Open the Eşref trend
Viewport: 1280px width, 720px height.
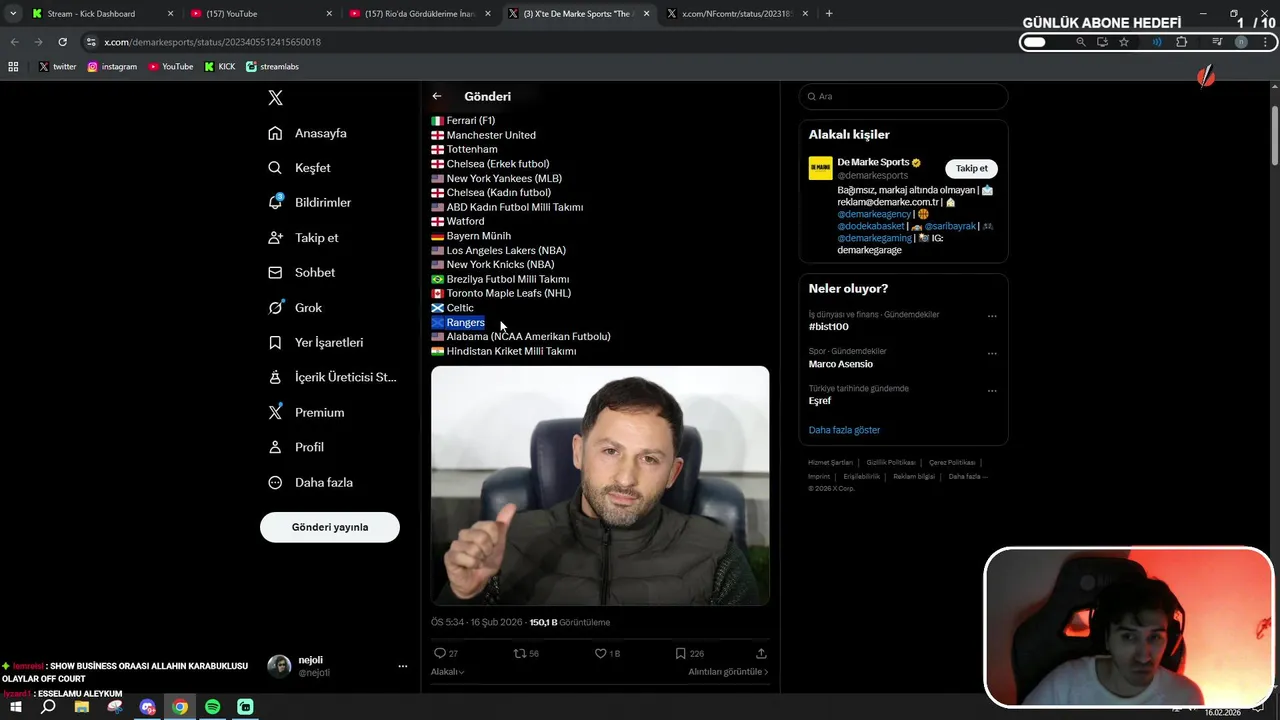[820, 401]
